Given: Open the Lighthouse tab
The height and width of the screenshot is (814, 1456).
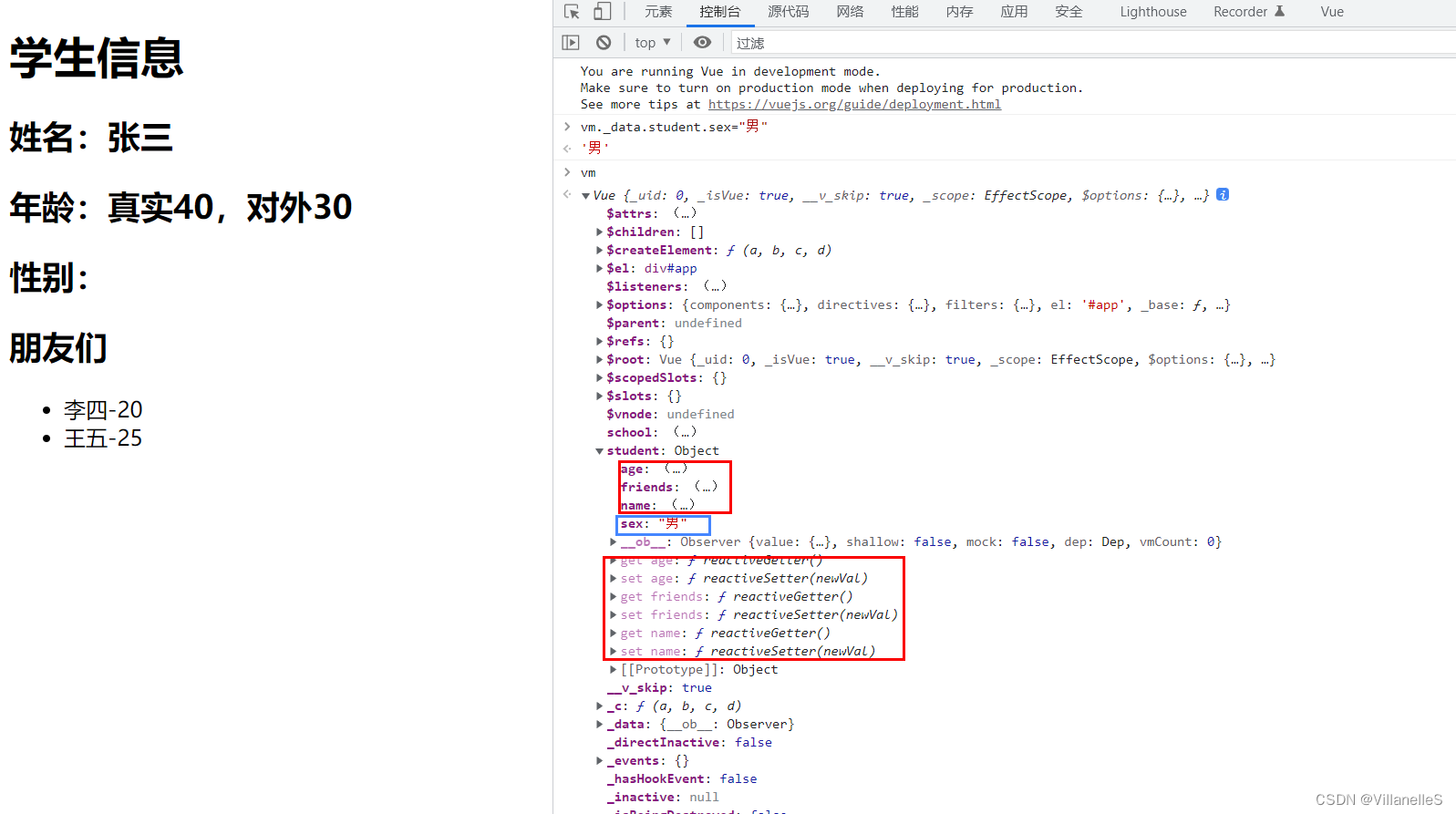Looking at the screenshot, I should (x=1153, y=12).
